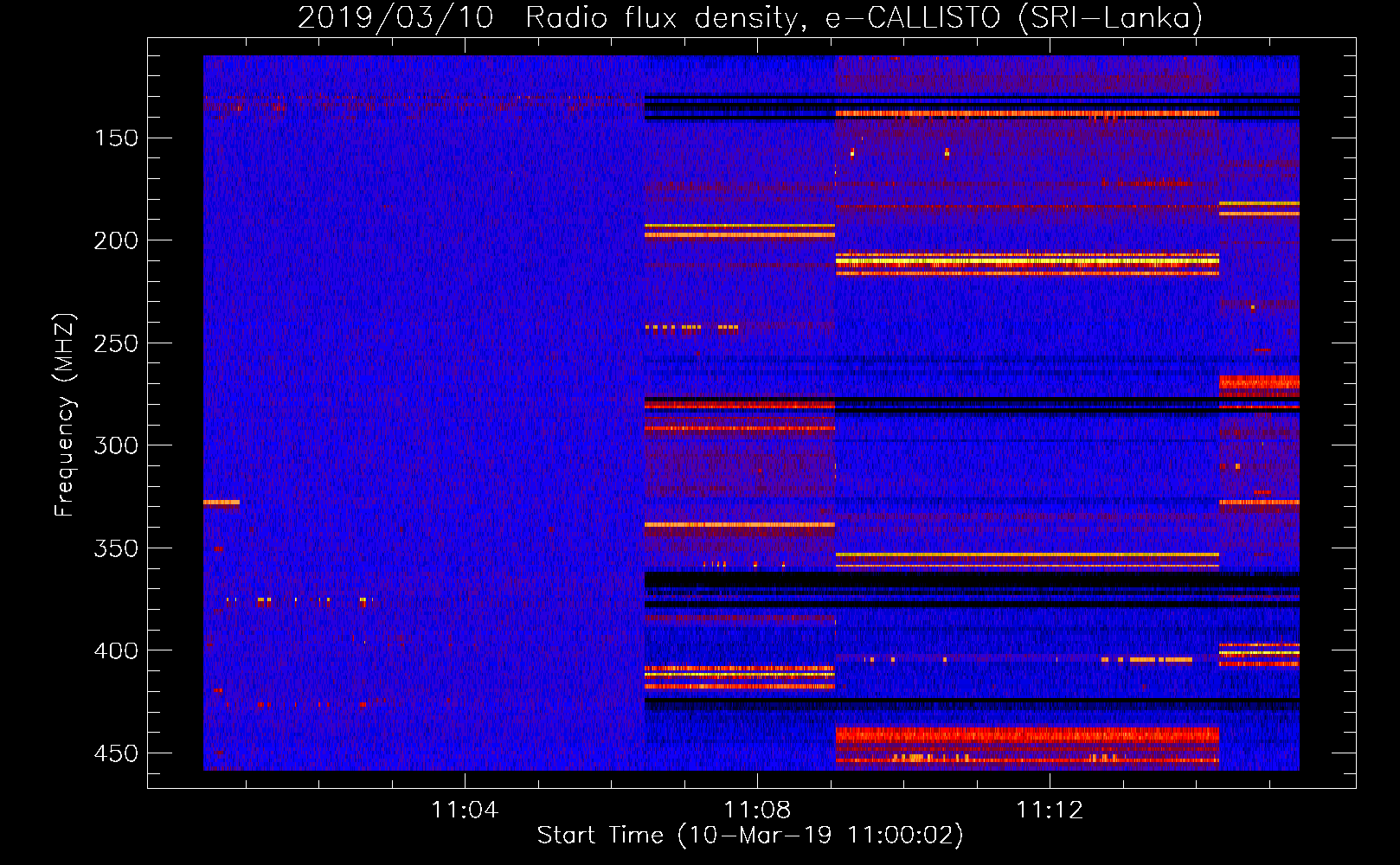Click the 'Frequency (MHZ)' axis label
1400x865 pixels.
click(x=65, y=415)
